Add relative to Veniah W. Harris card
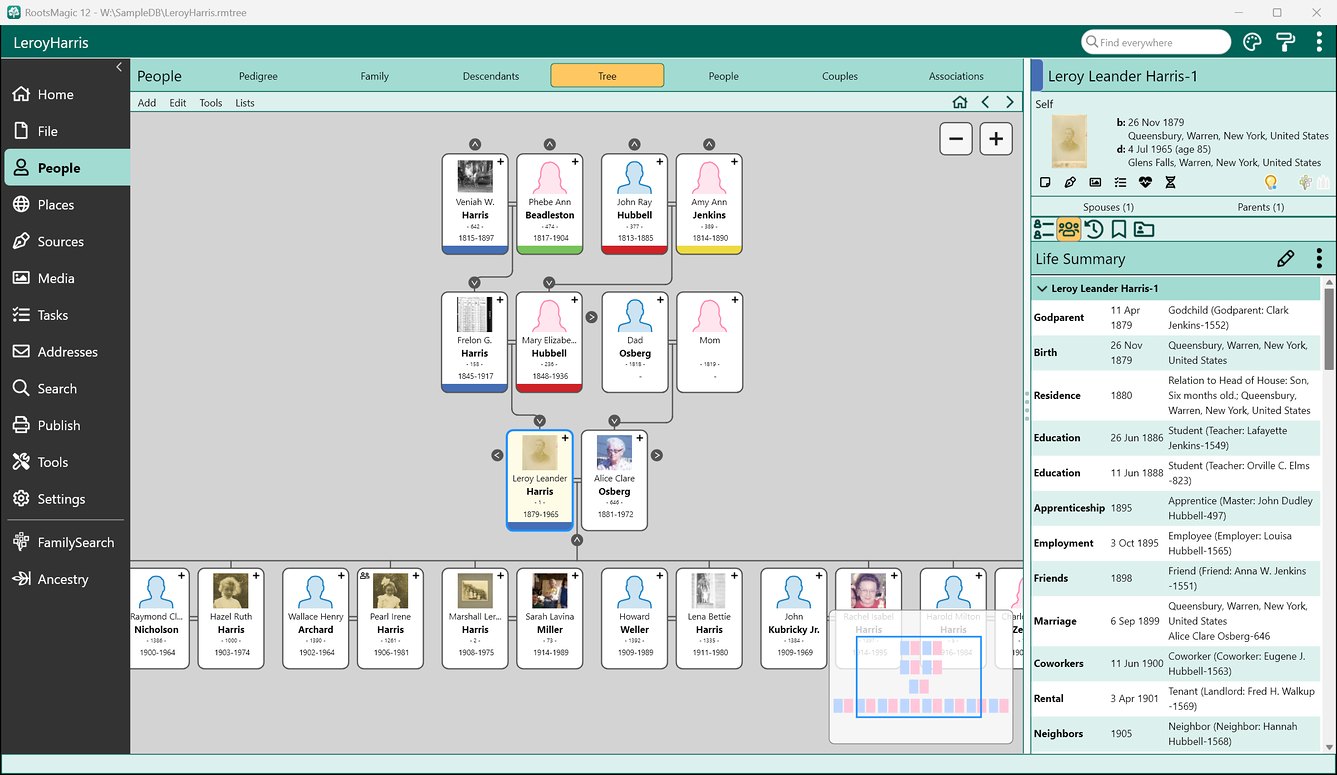 [501, 161]
